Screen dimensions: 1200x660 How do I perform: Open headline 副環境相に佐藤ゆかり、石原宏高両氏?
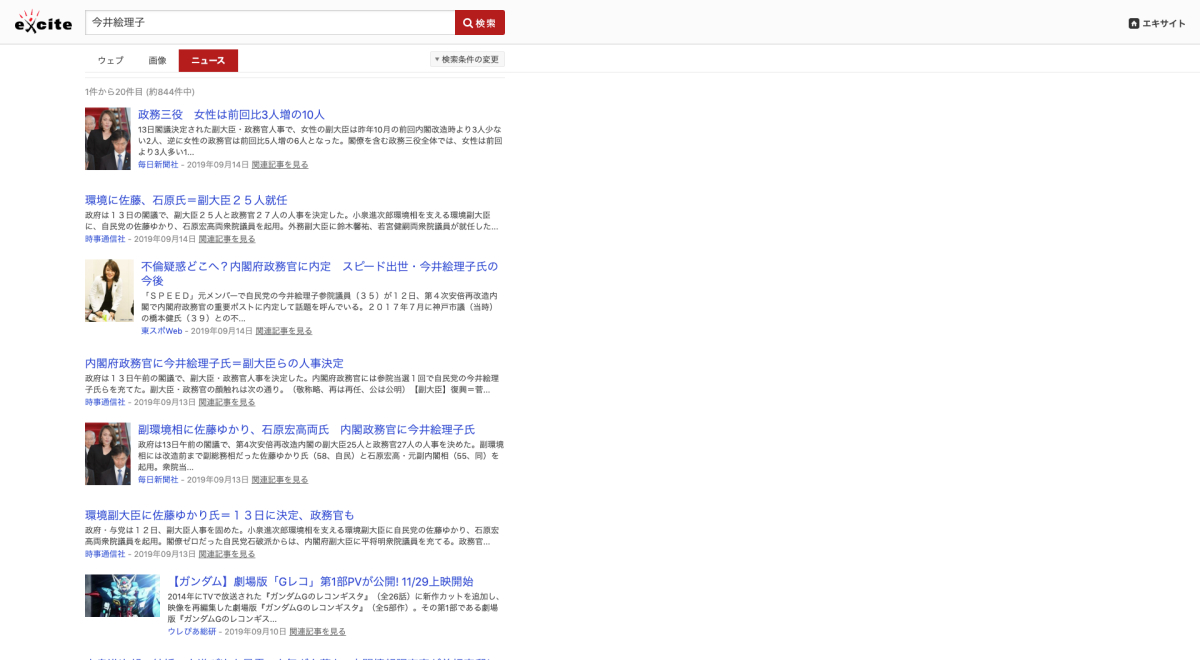[x=306, y=430]
